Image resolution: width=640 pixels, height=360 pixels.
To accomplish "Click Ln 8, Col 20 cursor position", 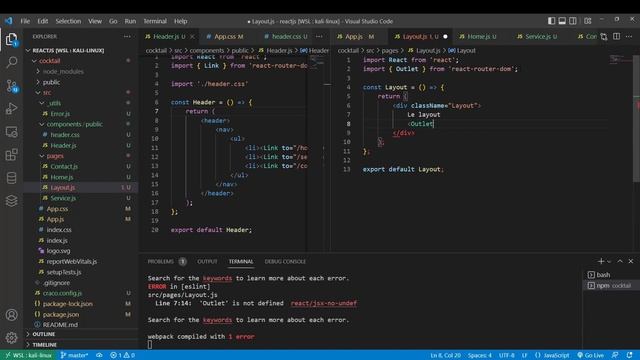I will point(445,355).
